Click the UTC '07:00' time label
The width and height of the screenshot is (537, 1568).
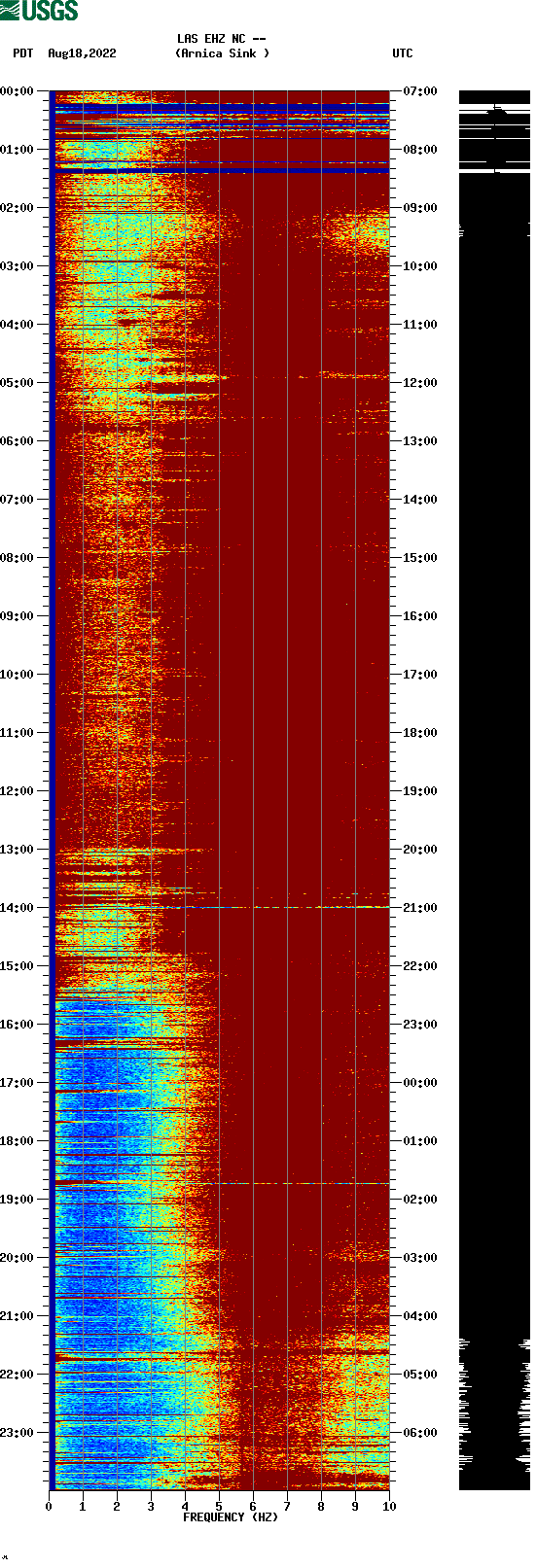(420, 91)
